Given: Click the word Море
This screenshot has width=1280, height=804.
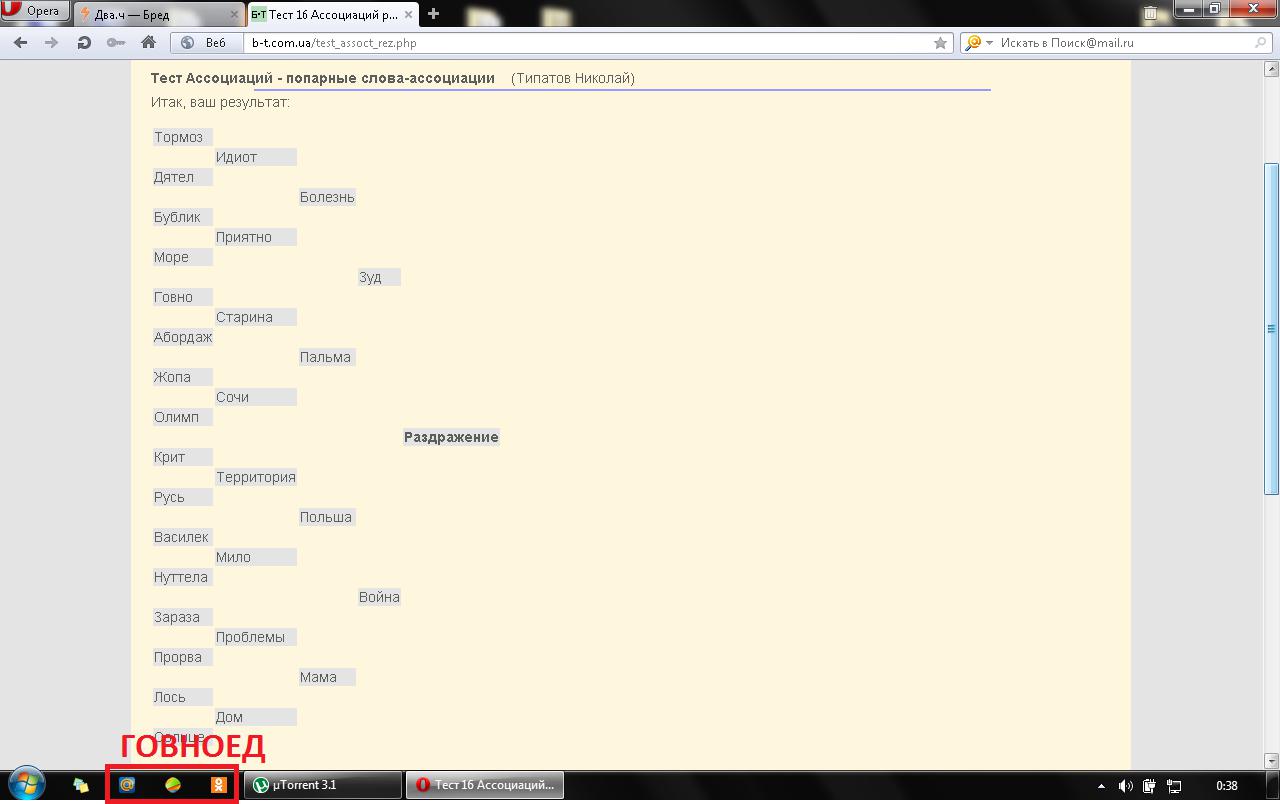Looking at the screenshot, I should 171,257.
